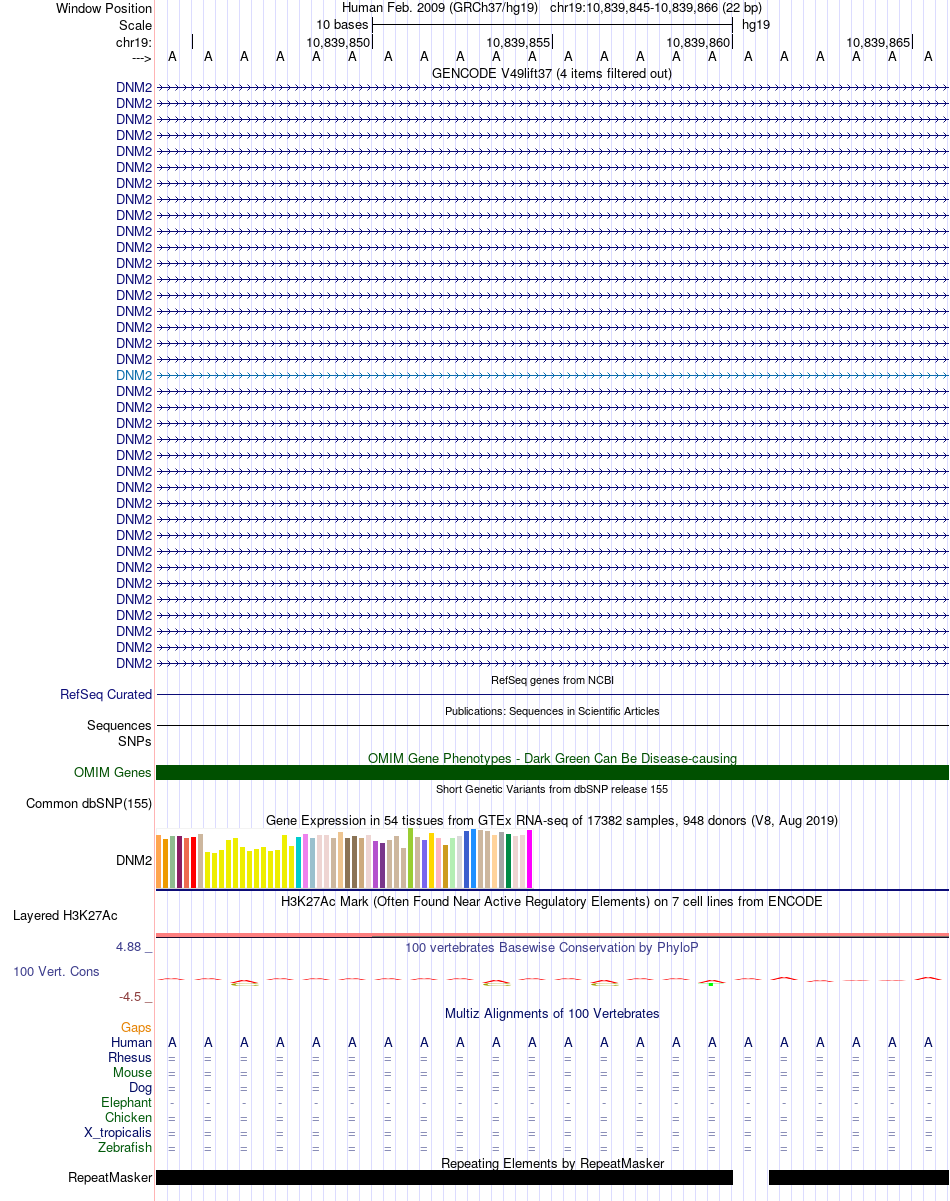950x1201 pixels.
Task: Click the chr19: ruler label
Action: (x=134, y=42)
